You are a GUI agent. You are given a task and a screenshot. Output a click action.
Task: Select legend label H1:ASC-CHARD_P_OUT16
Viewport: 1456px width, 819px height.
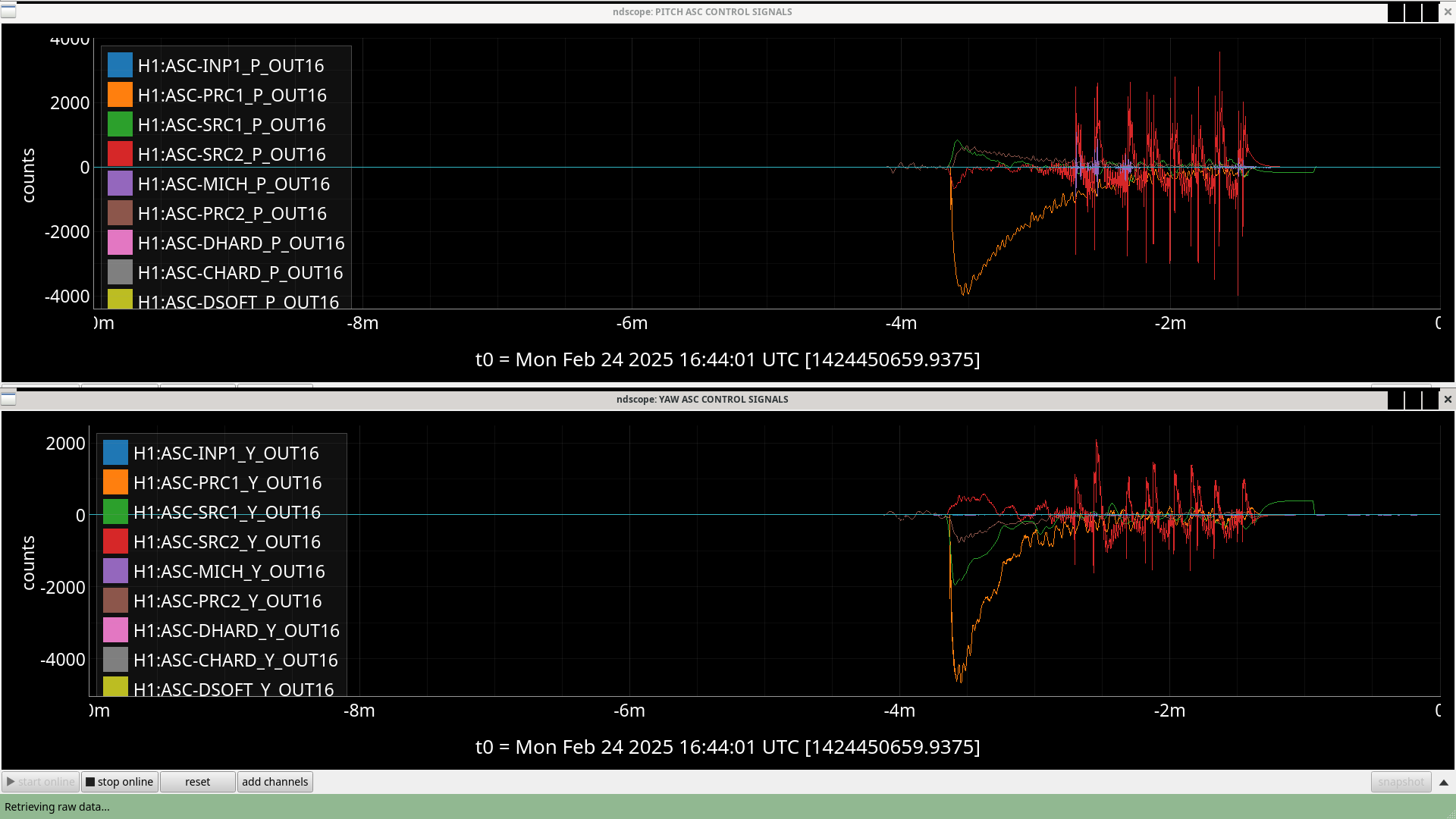[240, 273]
